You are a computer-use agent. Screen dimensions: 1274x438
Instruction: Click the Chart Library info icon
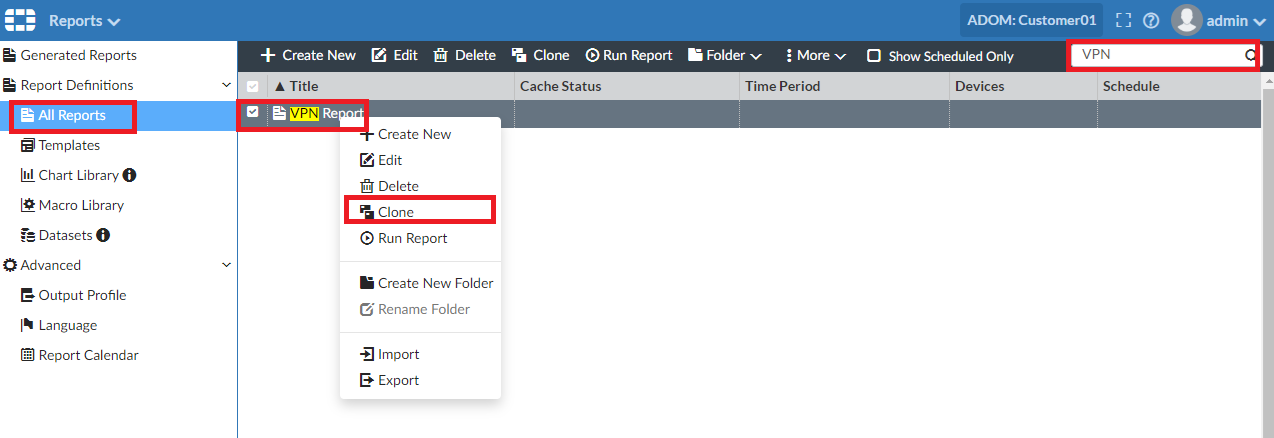click(129, 175)
